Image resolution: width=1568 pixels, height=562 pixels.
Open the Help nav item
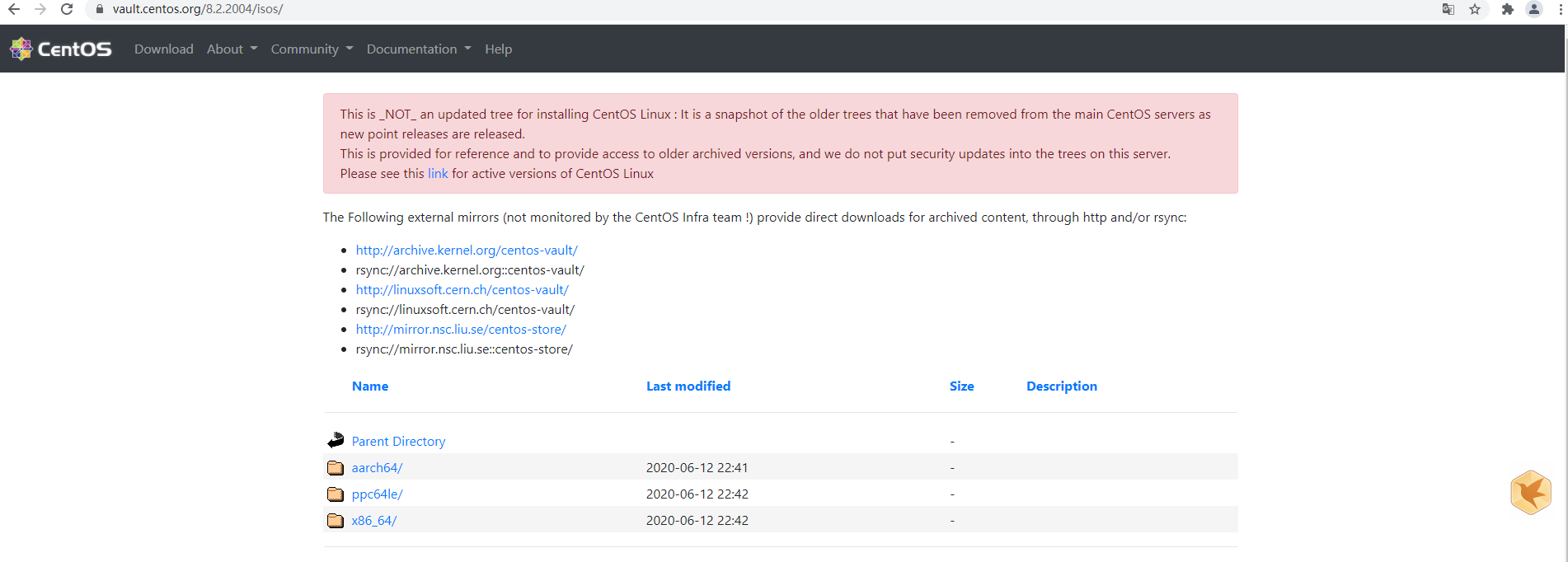point(498,49)
